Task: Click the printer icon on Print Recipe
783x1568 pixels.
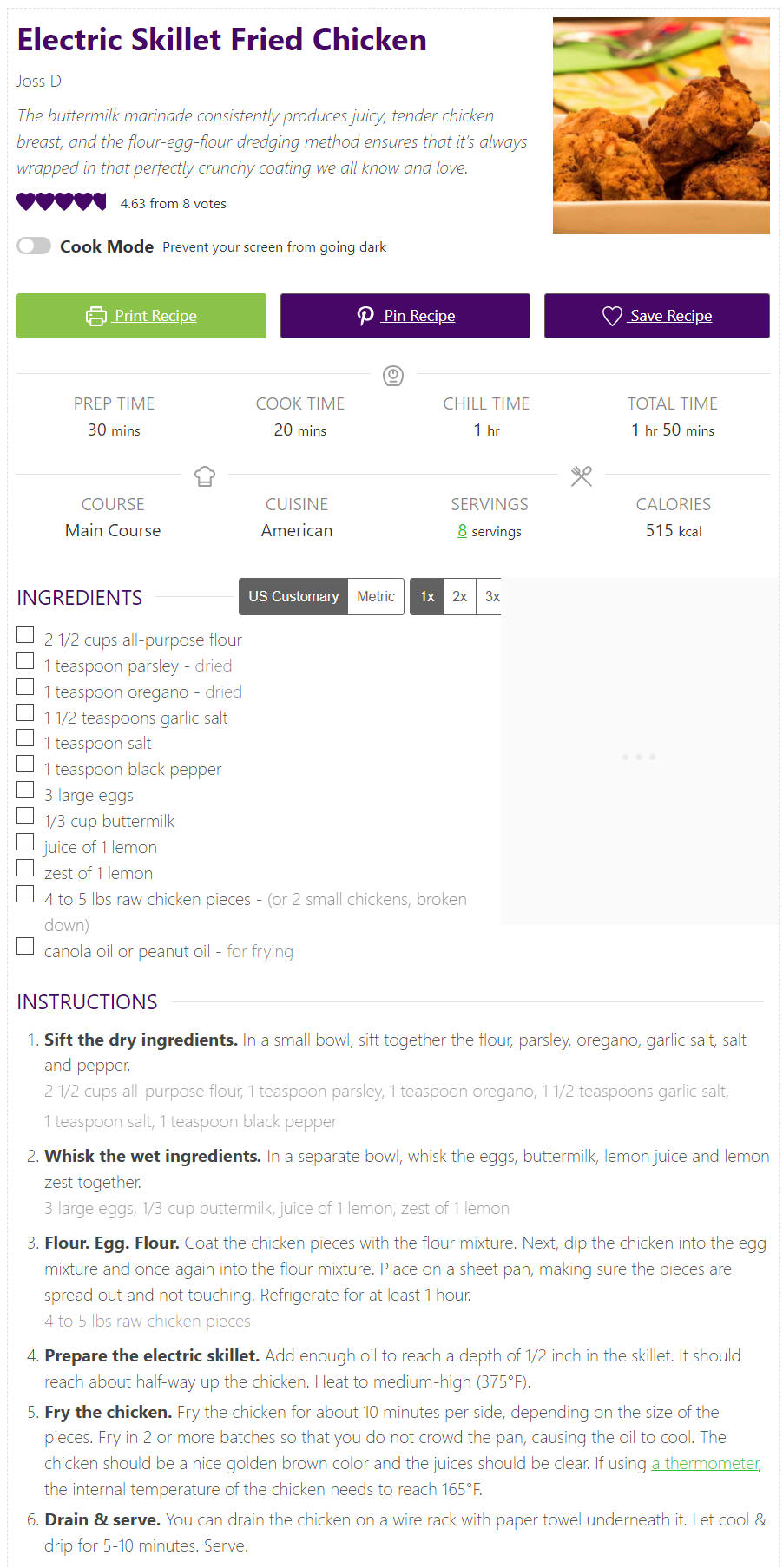Action: coord(96,316)
